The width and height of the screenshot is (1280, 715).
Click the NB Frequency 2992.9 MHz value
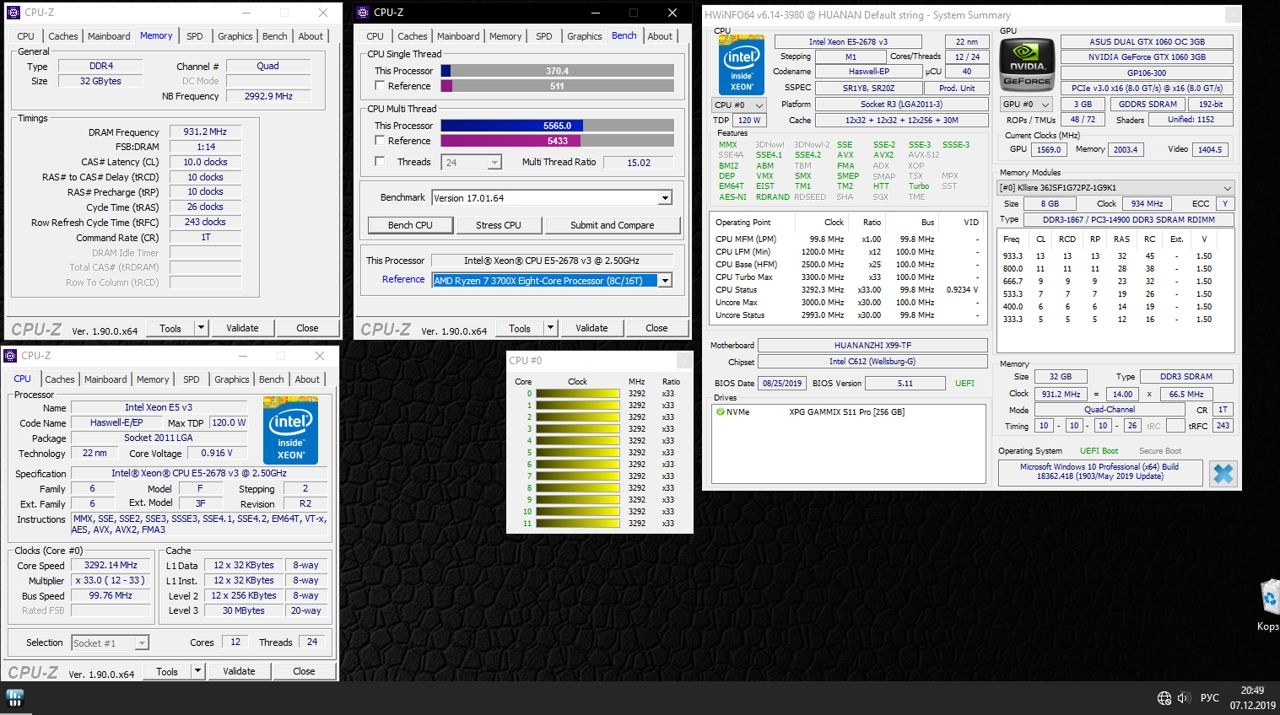268,96
